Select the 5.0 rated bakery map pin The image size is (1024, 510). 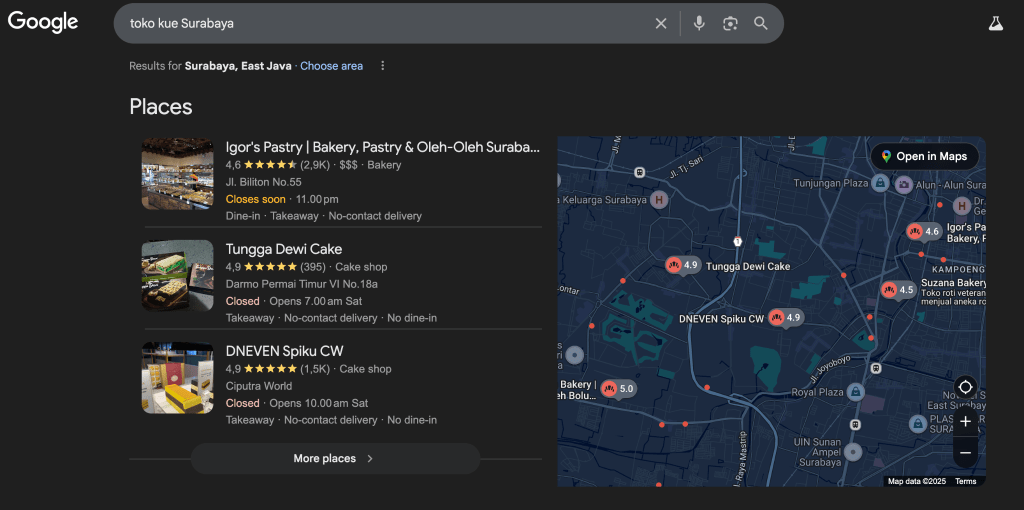coord(609,388)
